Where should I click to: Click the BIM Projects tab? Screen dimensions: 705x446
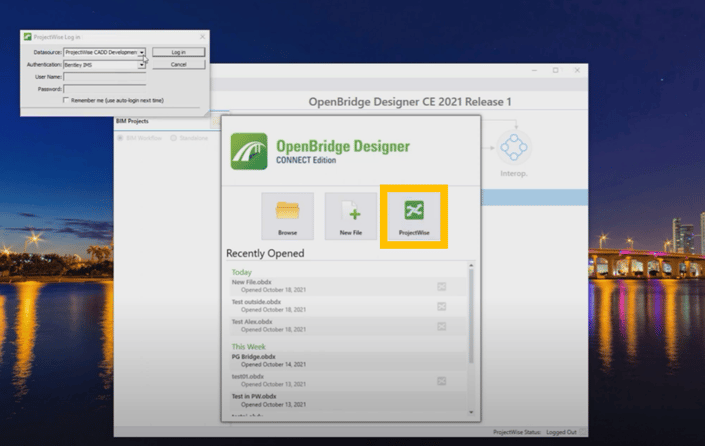pyautogui.click(x=132, y=121)
